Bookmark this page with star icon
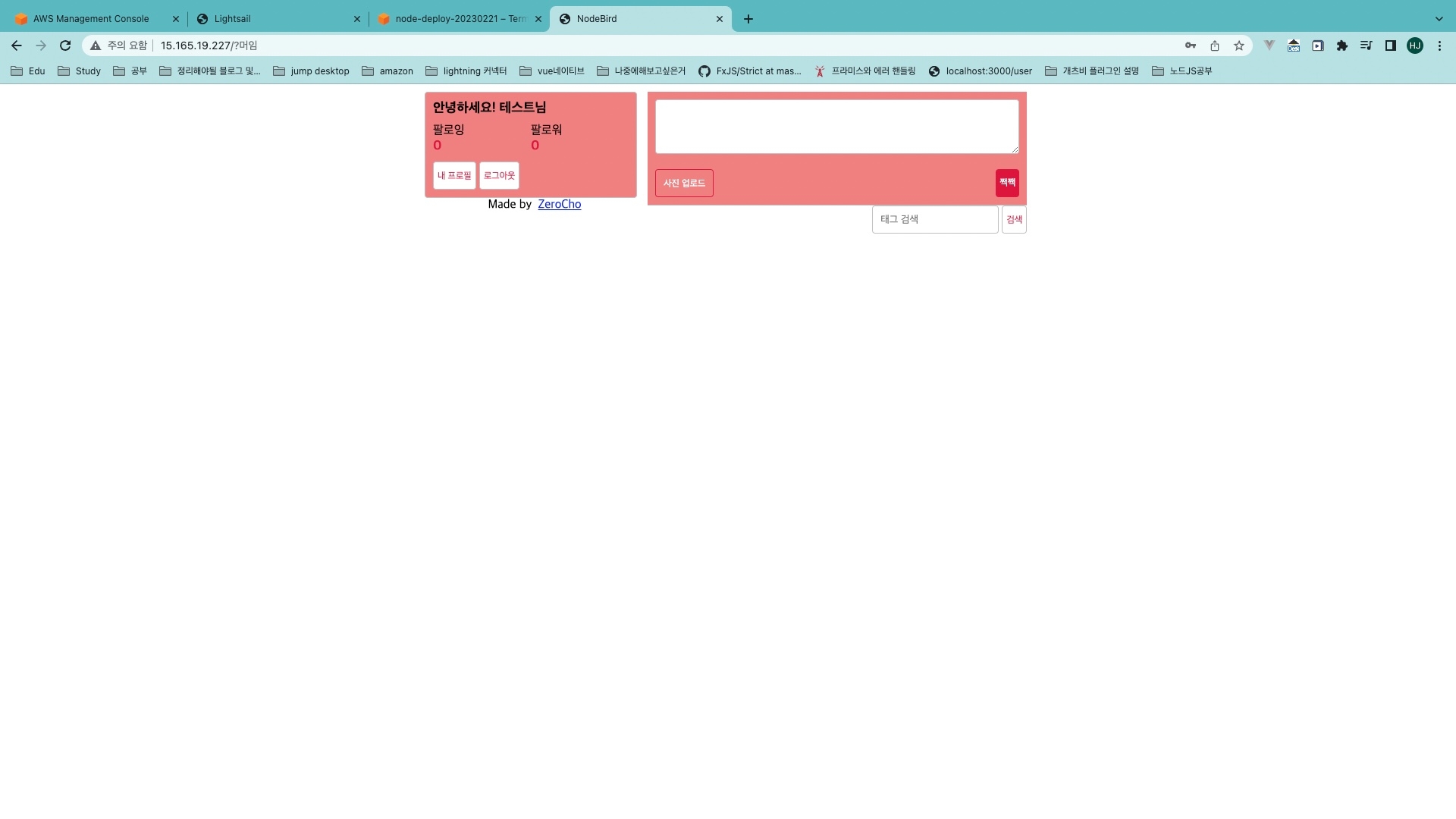Image resolution: width=1456 pixels, height=819 pixels. (1239, 45)
